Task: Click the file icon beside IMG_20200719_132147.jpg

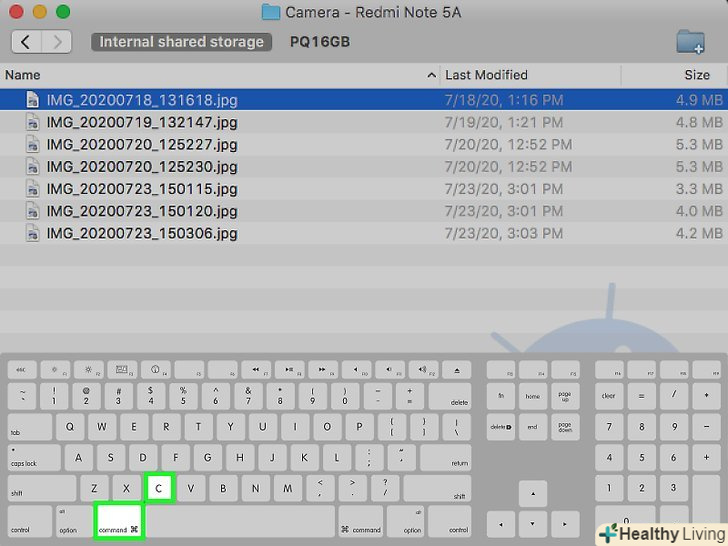Action: (32, 122)
